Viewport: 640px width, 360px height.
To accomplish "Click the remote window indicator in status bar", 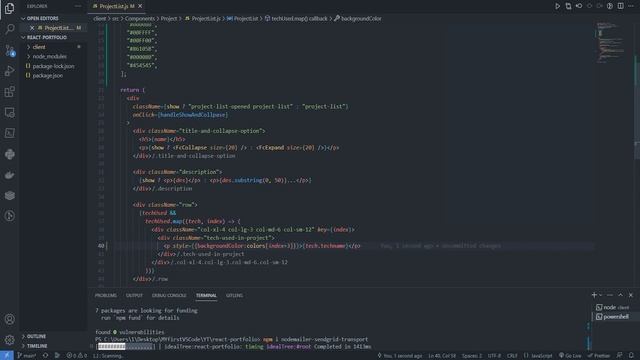I will 7,356.
